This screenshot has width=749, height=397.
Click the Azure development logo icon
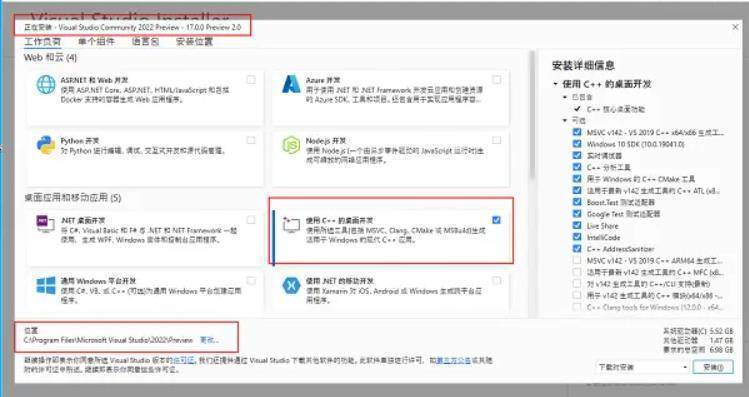[x=291, y=84]
